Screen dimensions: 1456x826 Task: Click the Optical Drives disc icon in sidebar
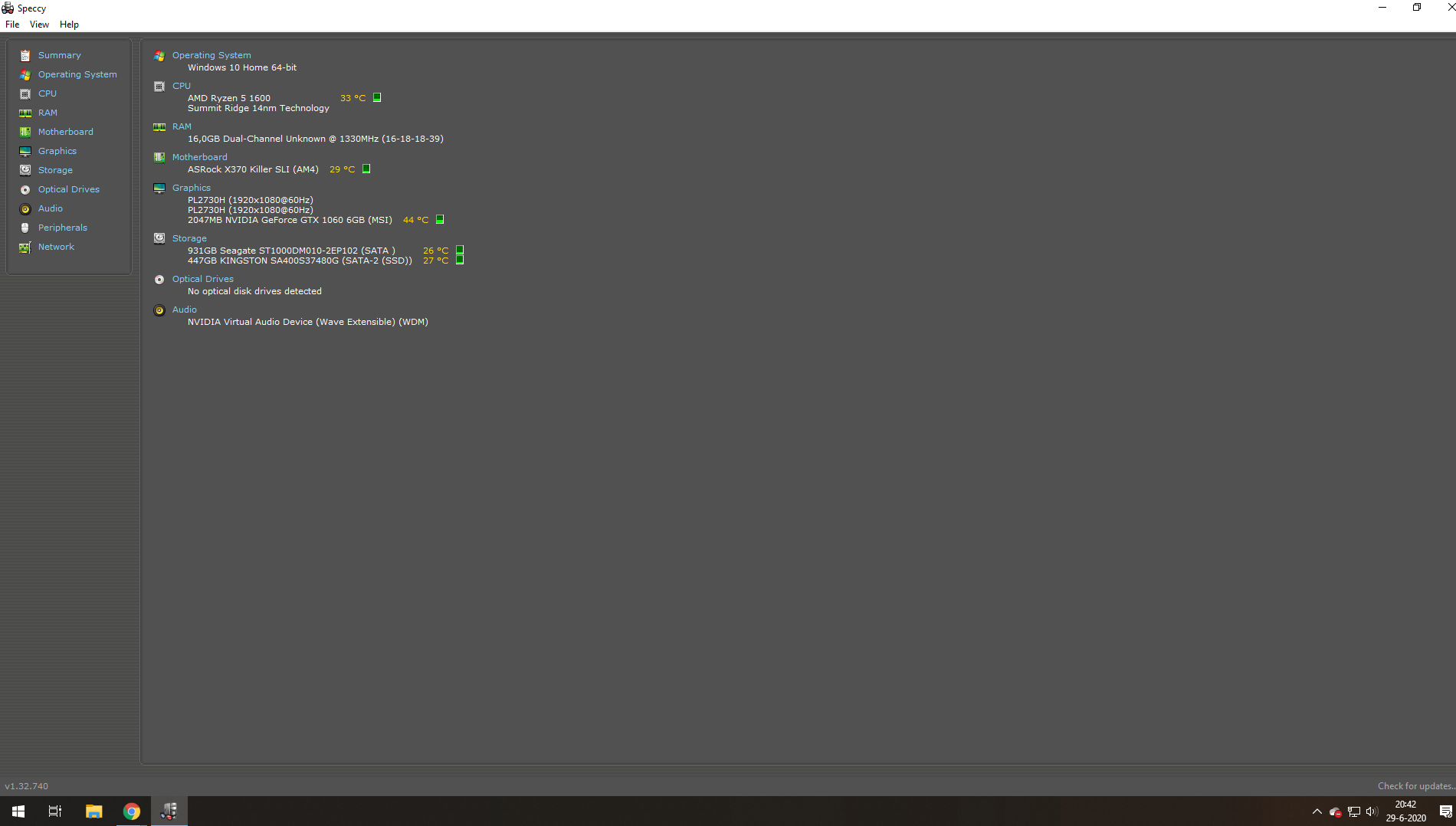pos(25,189)
